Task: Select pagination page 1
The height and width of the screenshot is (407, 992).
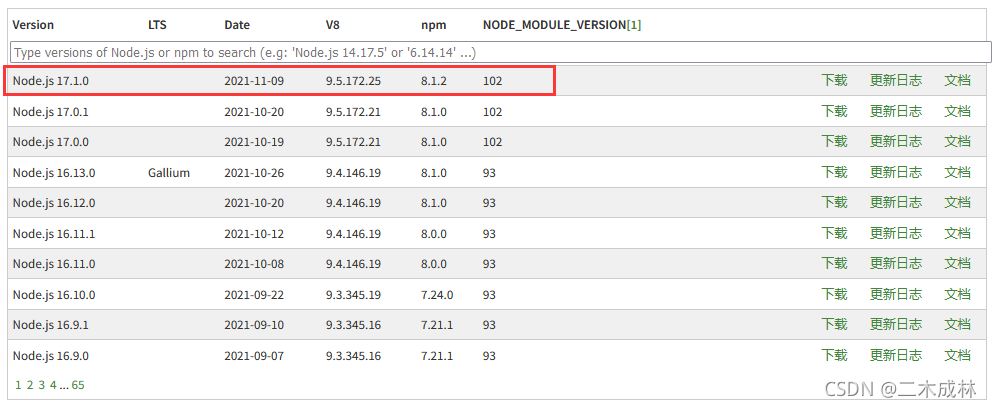Action: tap(18, 384)
